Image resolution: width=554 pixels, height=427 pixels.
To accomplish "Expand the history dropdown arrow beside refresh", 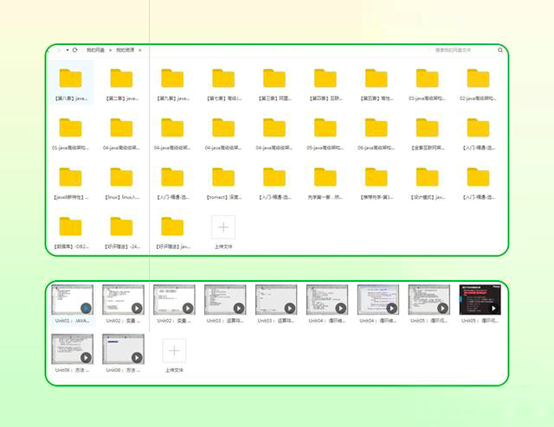I will click(x=67, y=50).
